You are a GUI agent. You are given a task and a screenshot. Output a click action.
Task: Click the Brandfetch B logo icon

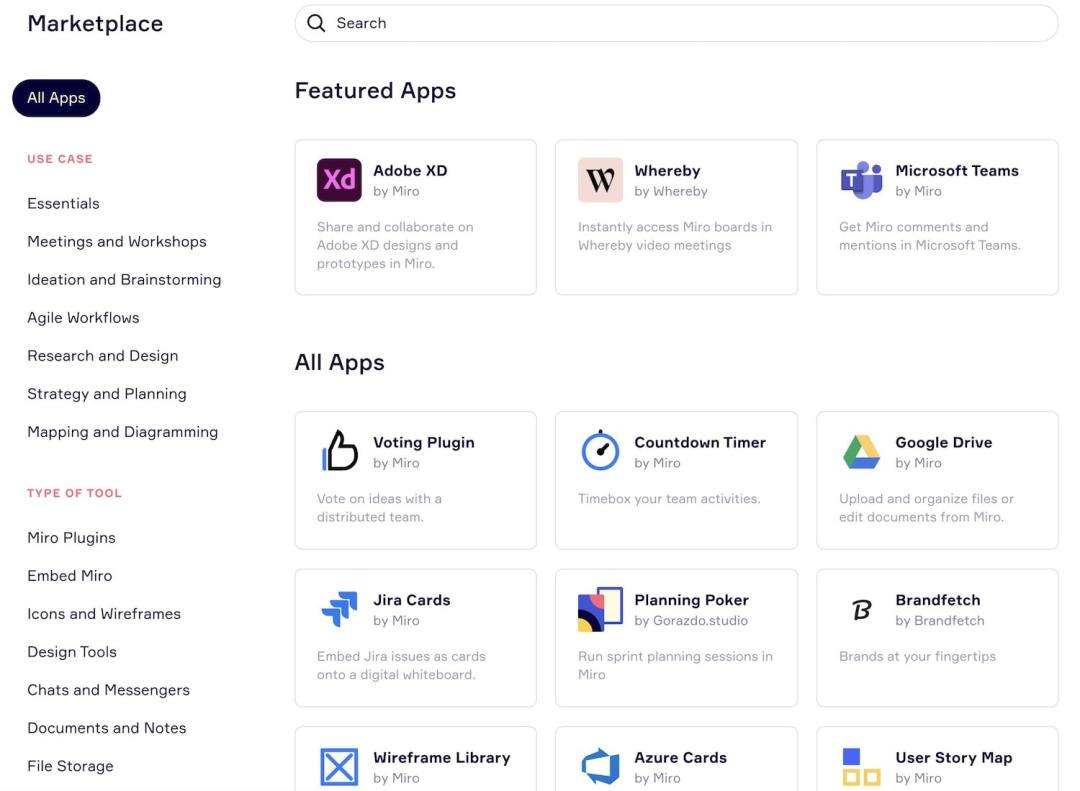point(862,609)
